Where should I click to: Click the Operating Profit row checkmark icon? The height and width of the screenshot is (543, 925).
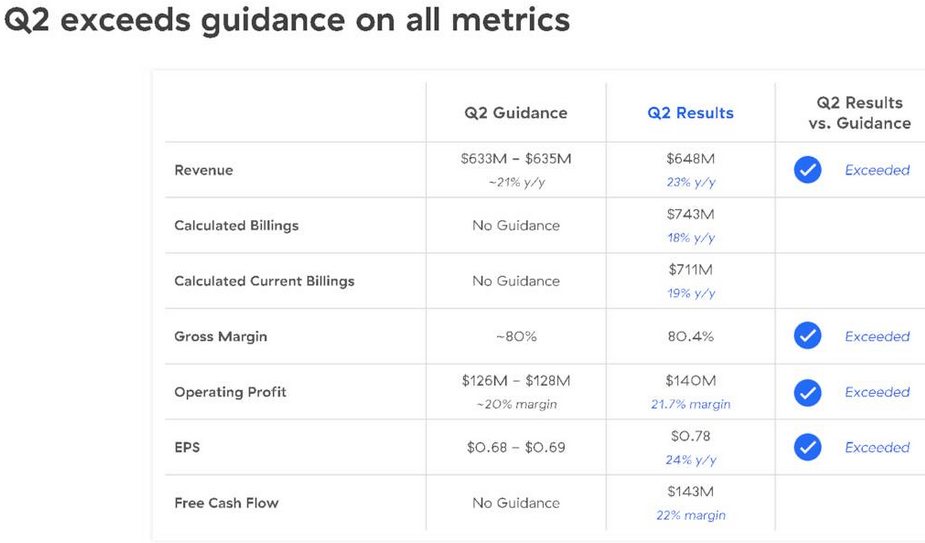[807, 392]
